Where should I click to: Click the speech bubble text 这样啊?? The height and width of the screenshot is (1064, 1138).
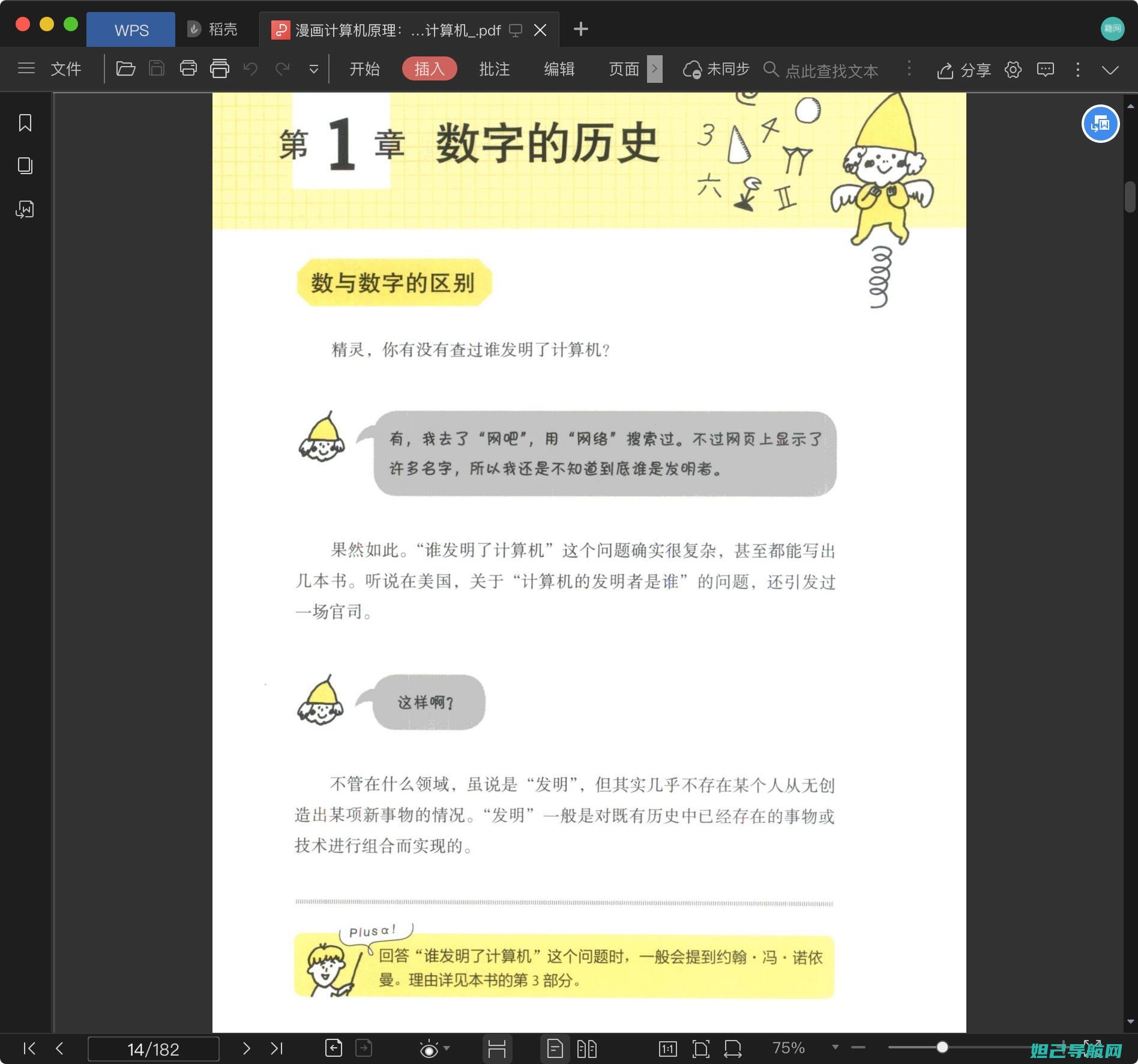[426, 702]
